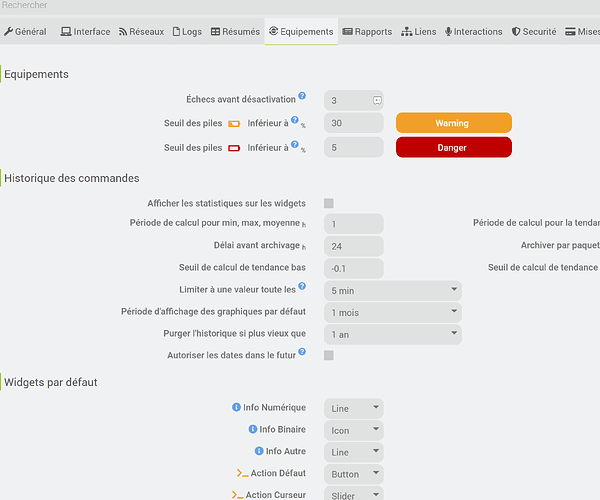Click the orange Warning button
The width and height of the screenshot is (600, 500).
click(x=453, y=123)
